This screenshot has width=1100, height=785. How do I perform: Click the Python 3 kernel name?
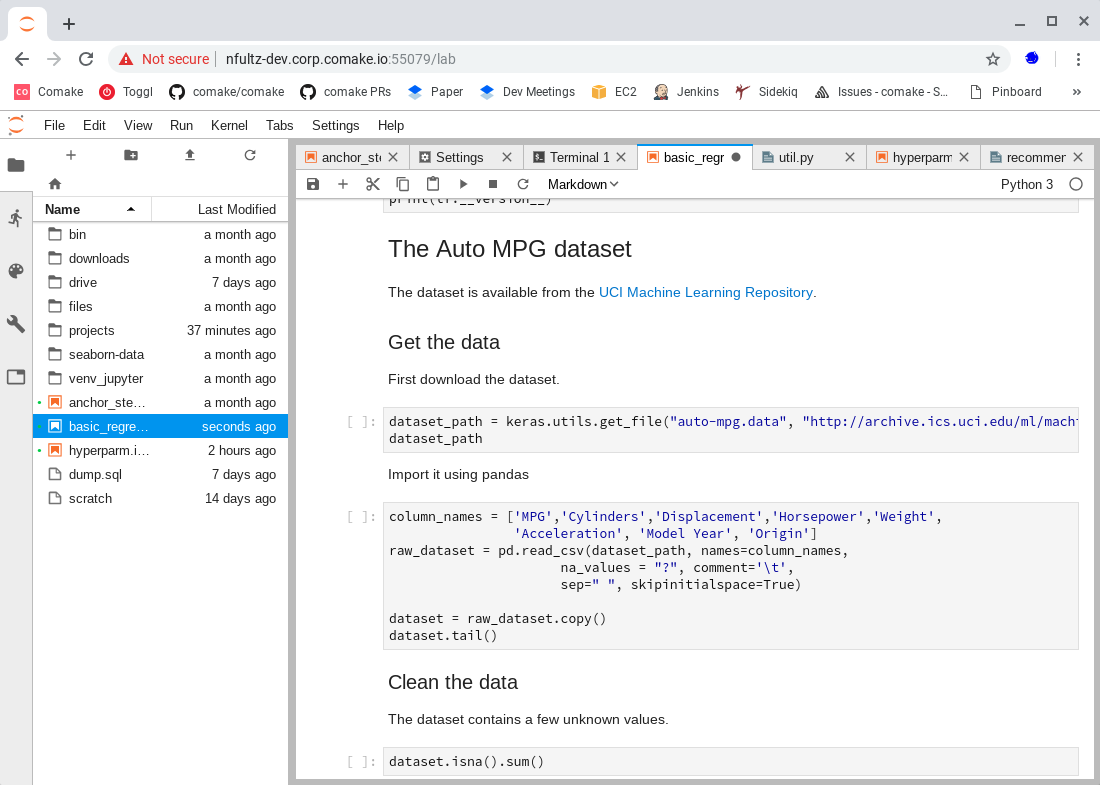(1027, 184)
